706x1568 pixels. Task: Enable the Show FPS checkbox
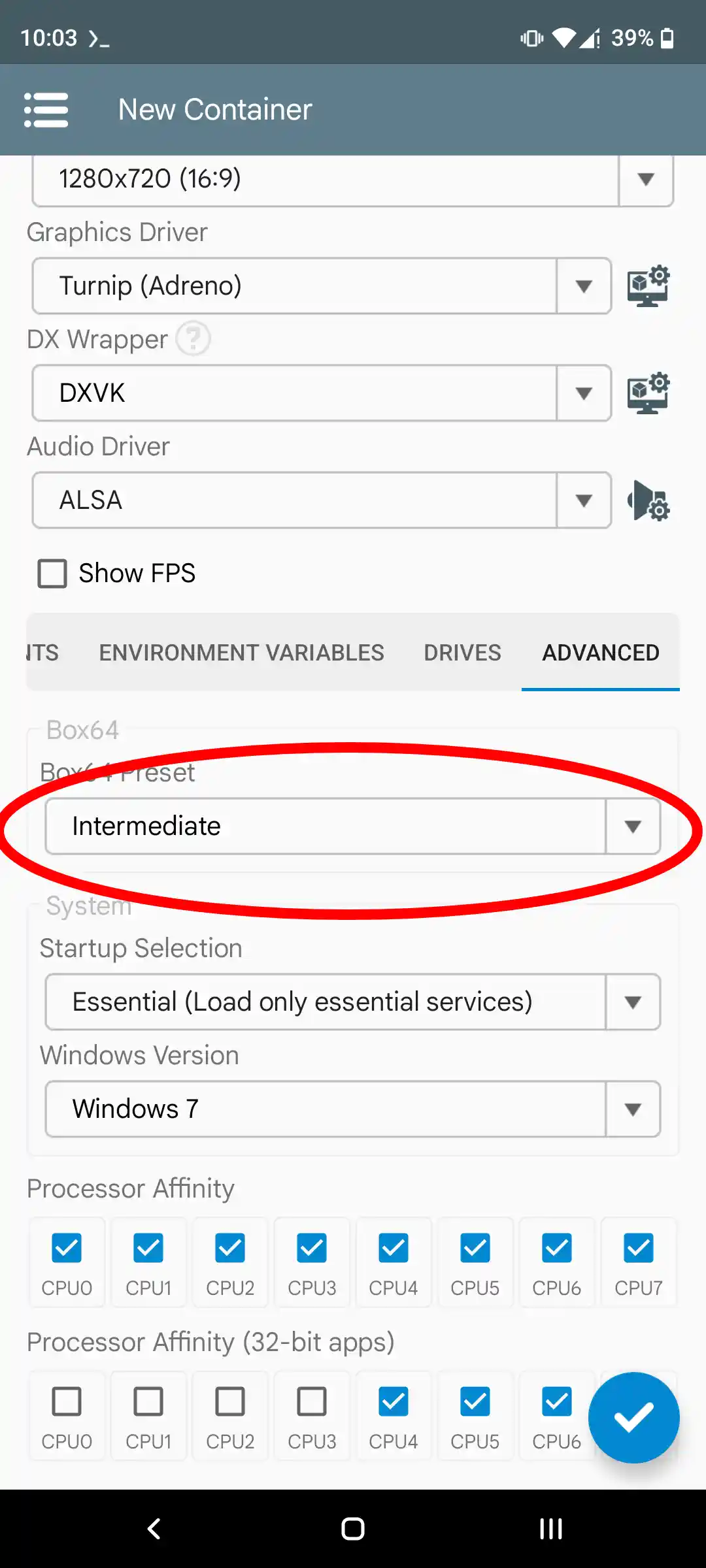[52, 574]
